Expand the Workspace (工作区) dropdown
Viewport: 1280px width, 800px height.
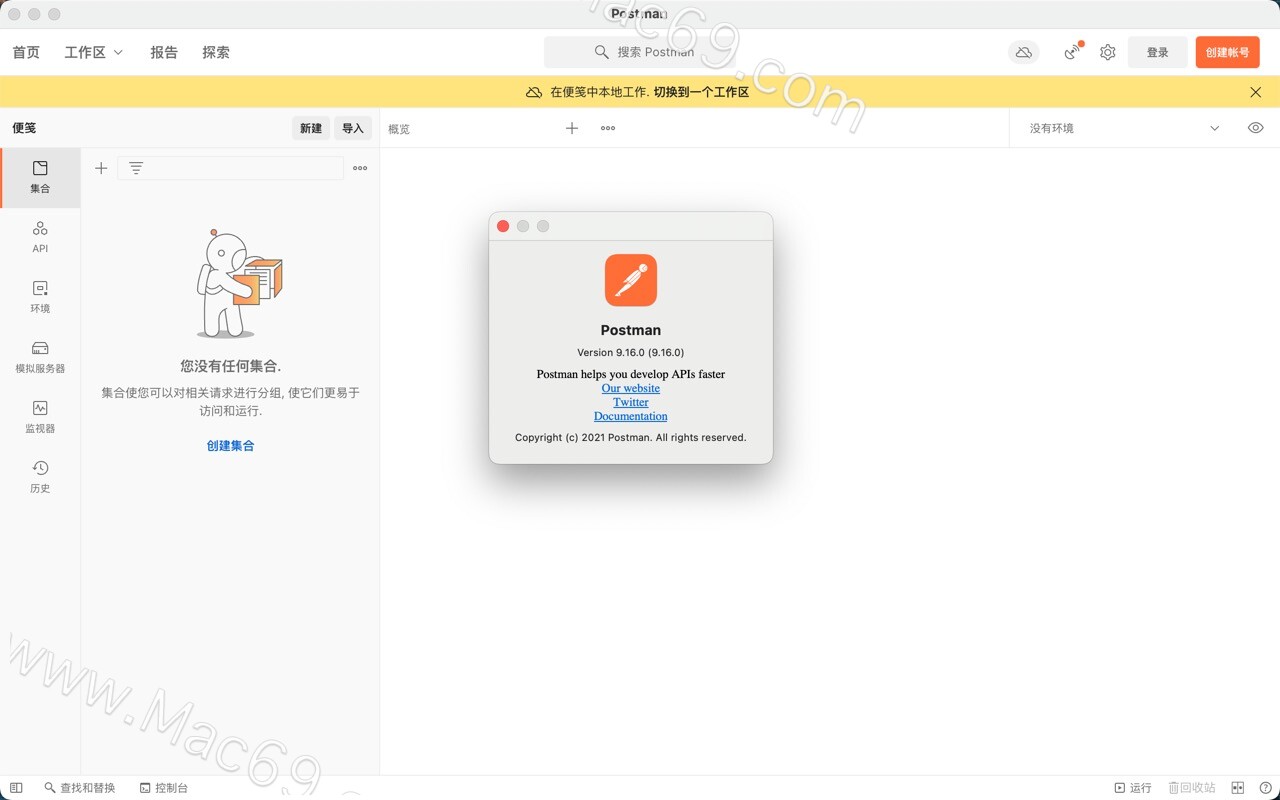point(93,52)
